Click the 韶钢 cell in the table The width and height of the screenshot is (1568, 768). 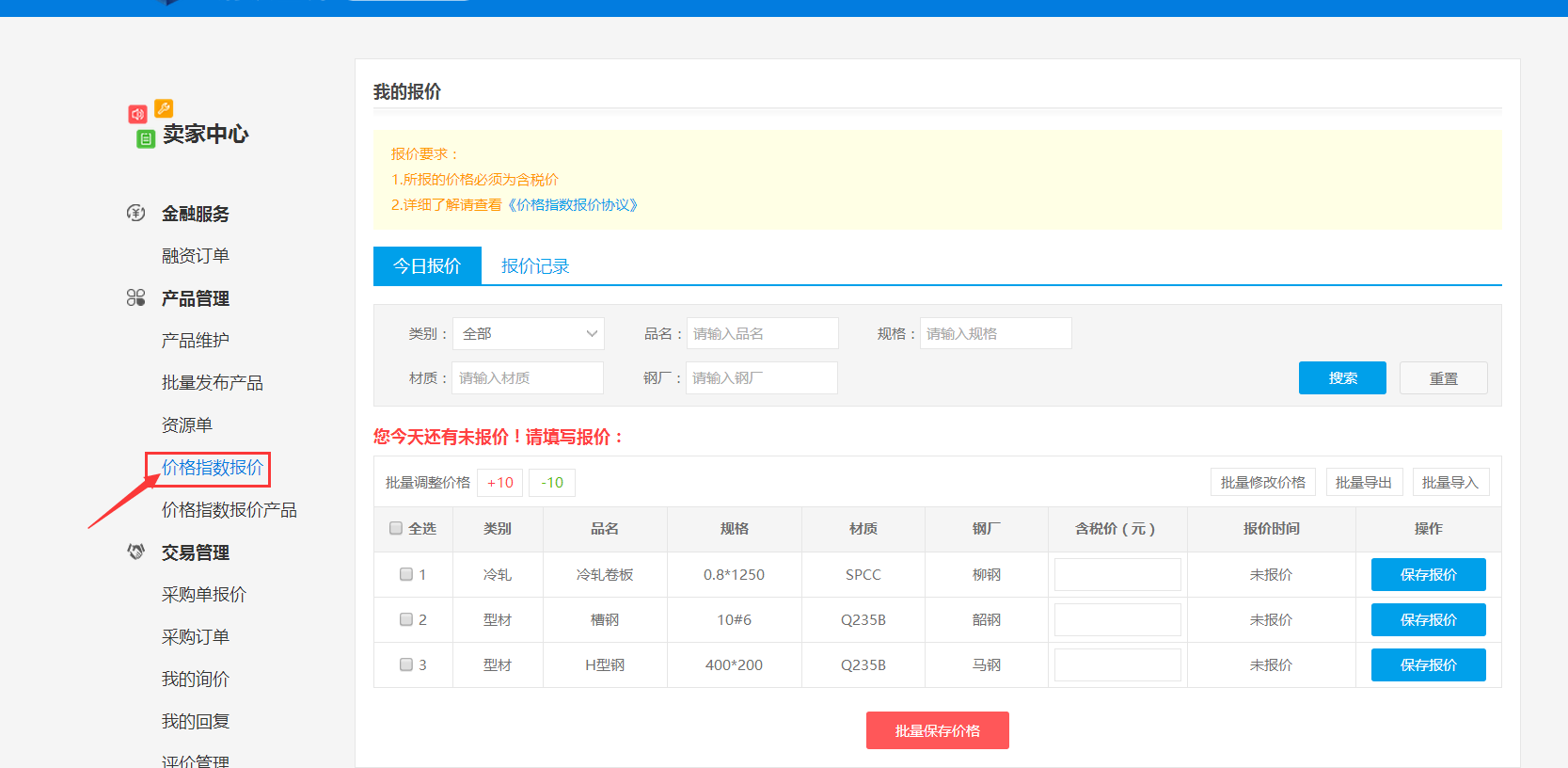pyautogui.click(x=987, y=619)
